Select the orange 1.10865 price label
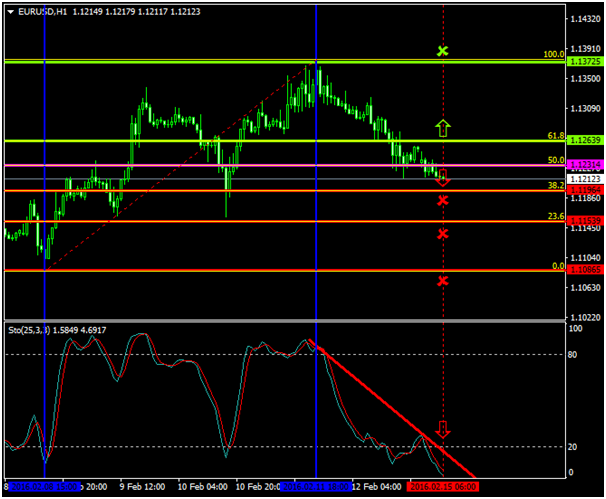This screenshot has height=499, width=606. point(583,270)
